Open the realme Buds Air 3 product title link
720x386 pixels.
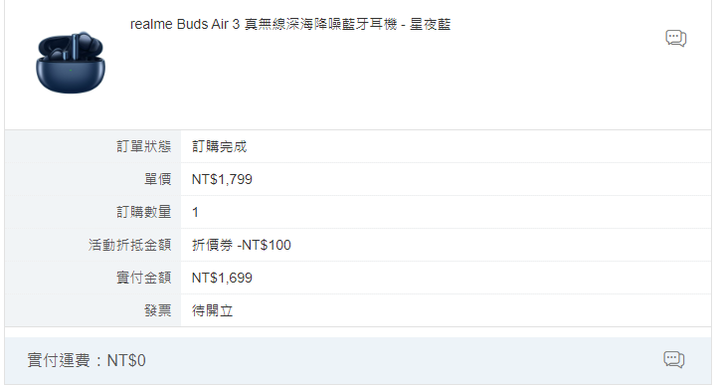tap(290, 24)
